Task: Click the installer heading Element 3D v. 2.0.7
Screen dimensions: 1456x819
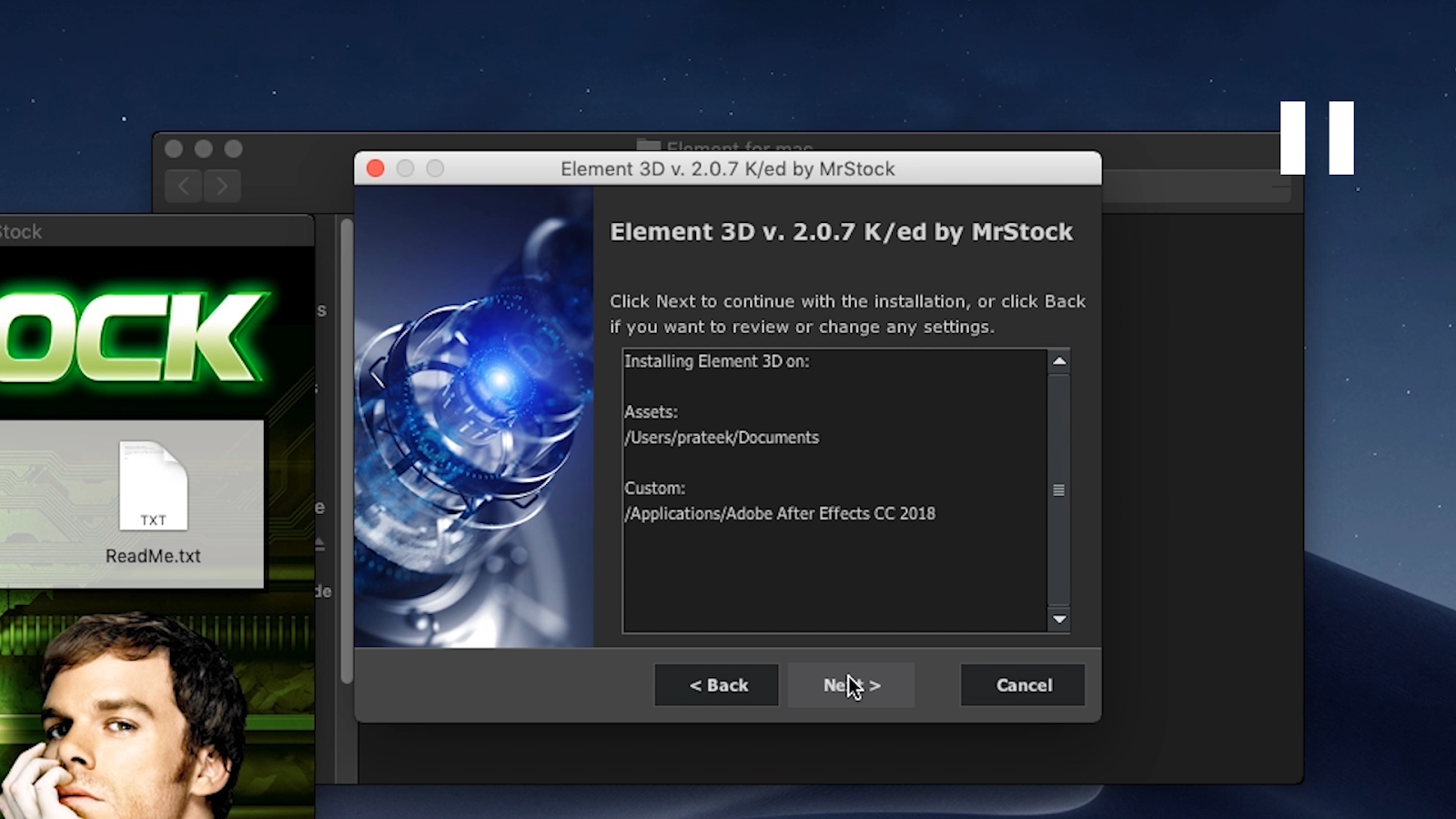Action: [842, 232]
